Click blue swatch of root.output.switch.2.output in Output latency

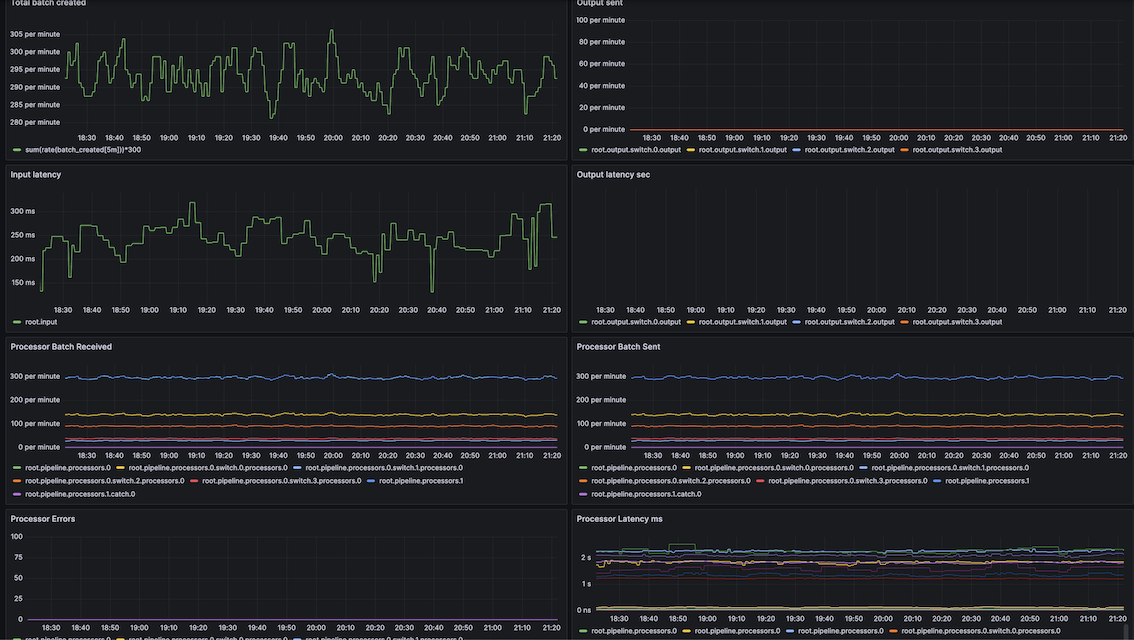pyautogui.click(x=796, y=322)
